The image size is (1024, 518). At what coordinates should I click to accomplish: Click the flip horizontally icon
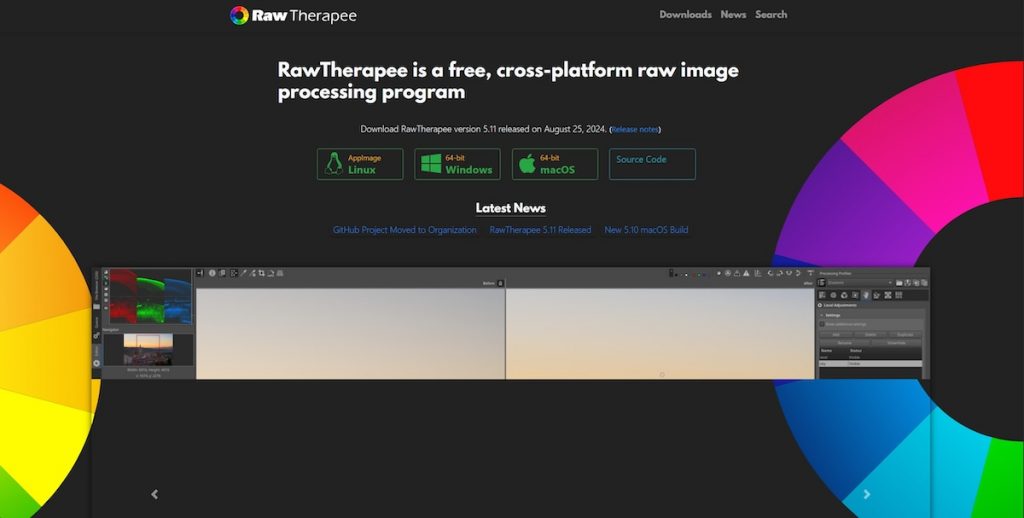789,273
